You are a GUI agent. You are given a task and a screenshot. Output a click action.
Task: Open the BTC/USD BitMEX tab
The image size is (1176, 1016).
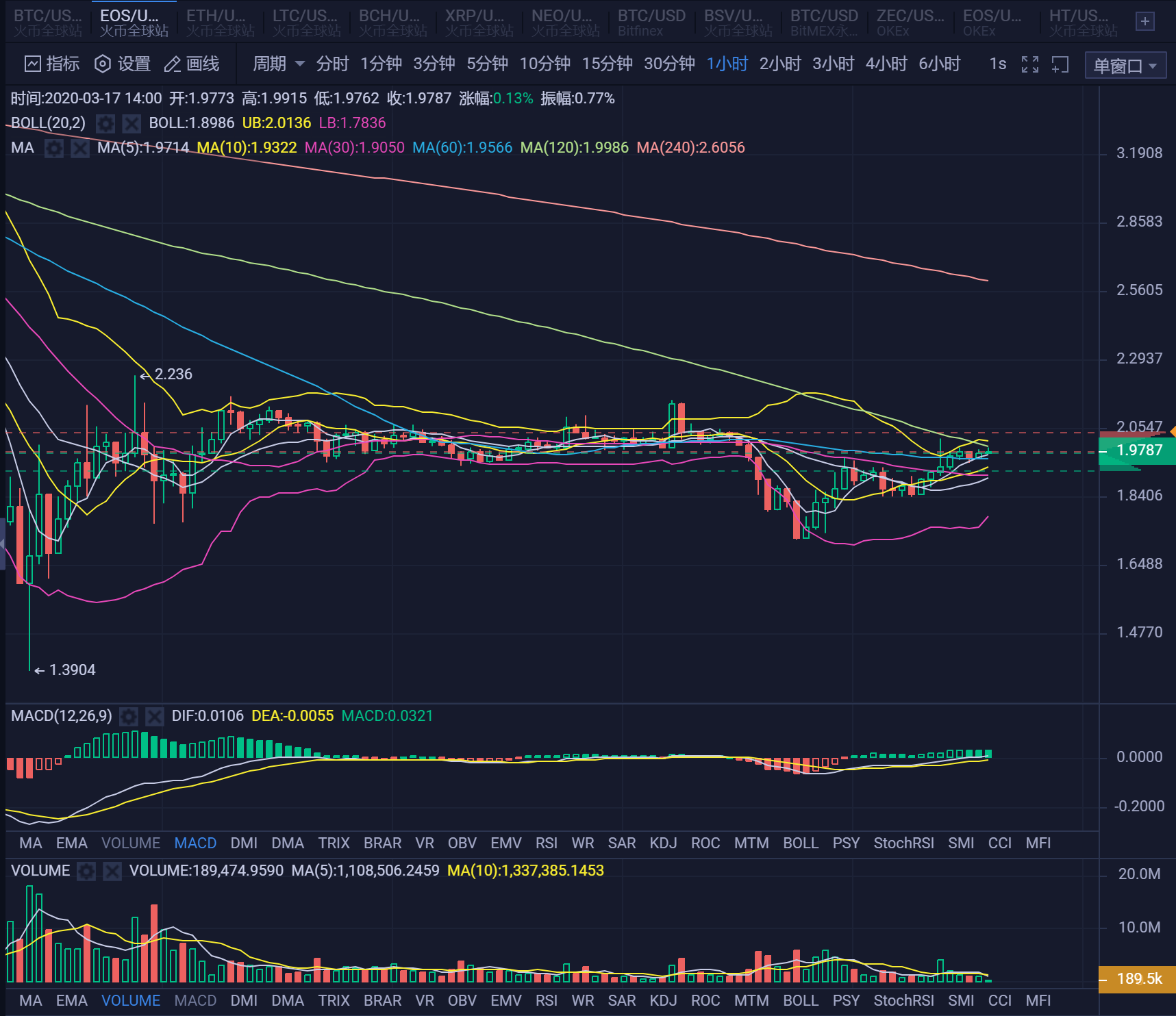[x=824, y=22]
